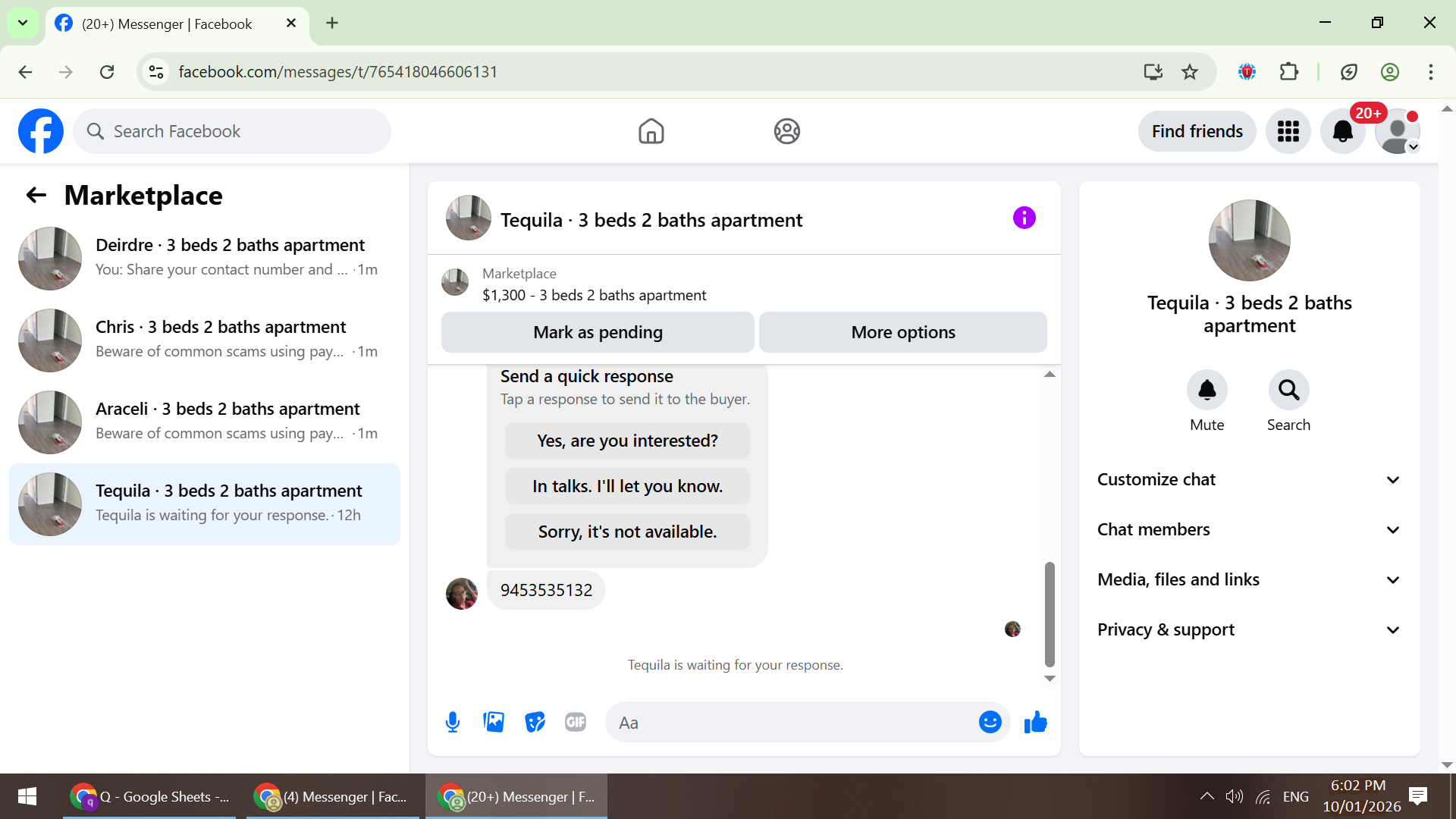The width and height of the screenshot is (1456, 819).
Task: Open the Deirdre apartment conversation
Action: 205,258
